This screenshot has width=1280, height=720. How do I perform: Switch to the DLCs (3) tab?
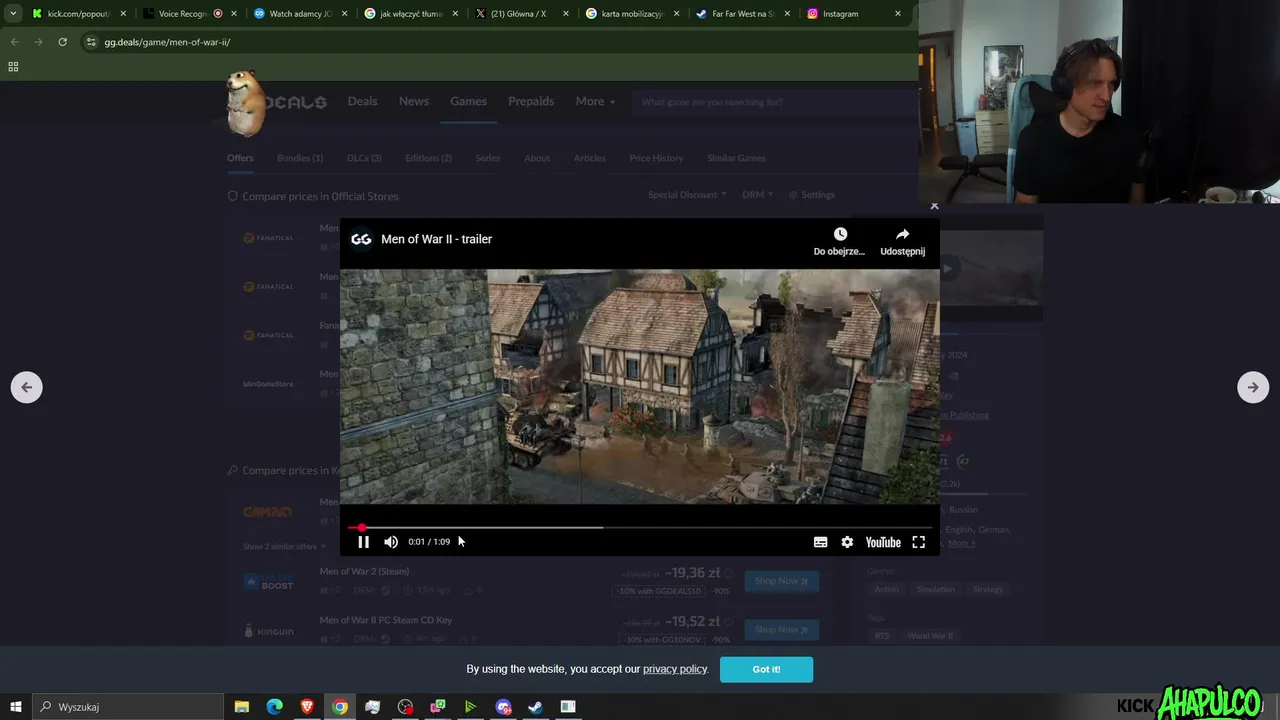click(364, 158)
